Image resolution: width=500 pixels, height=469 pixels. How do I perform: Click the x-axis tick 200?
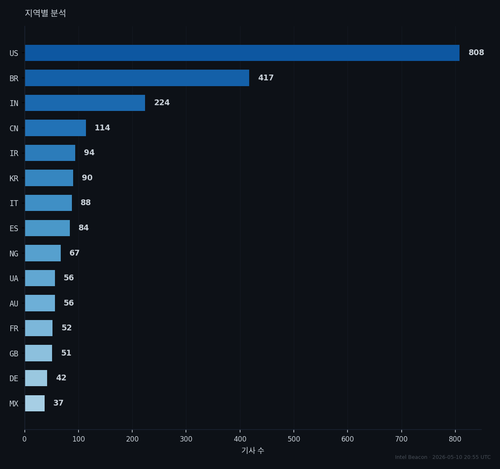click(132, 439)
